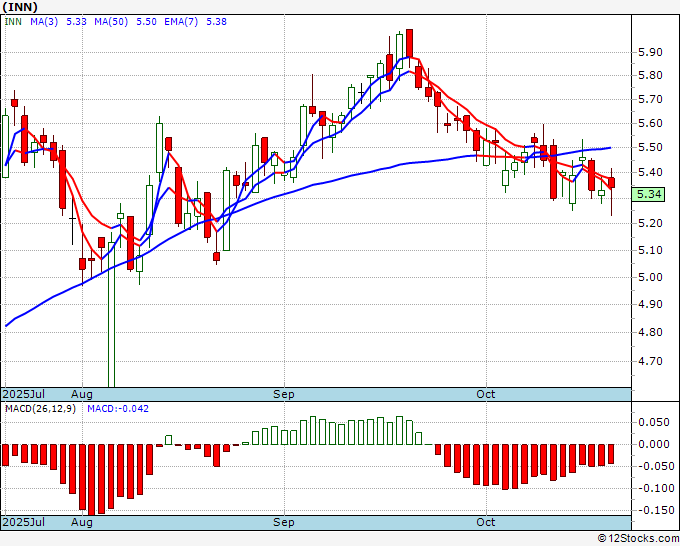Viewport: 680px width, 546px height.
Task: Click Sep on price chart time axis
Action: (x=284, y=394)
